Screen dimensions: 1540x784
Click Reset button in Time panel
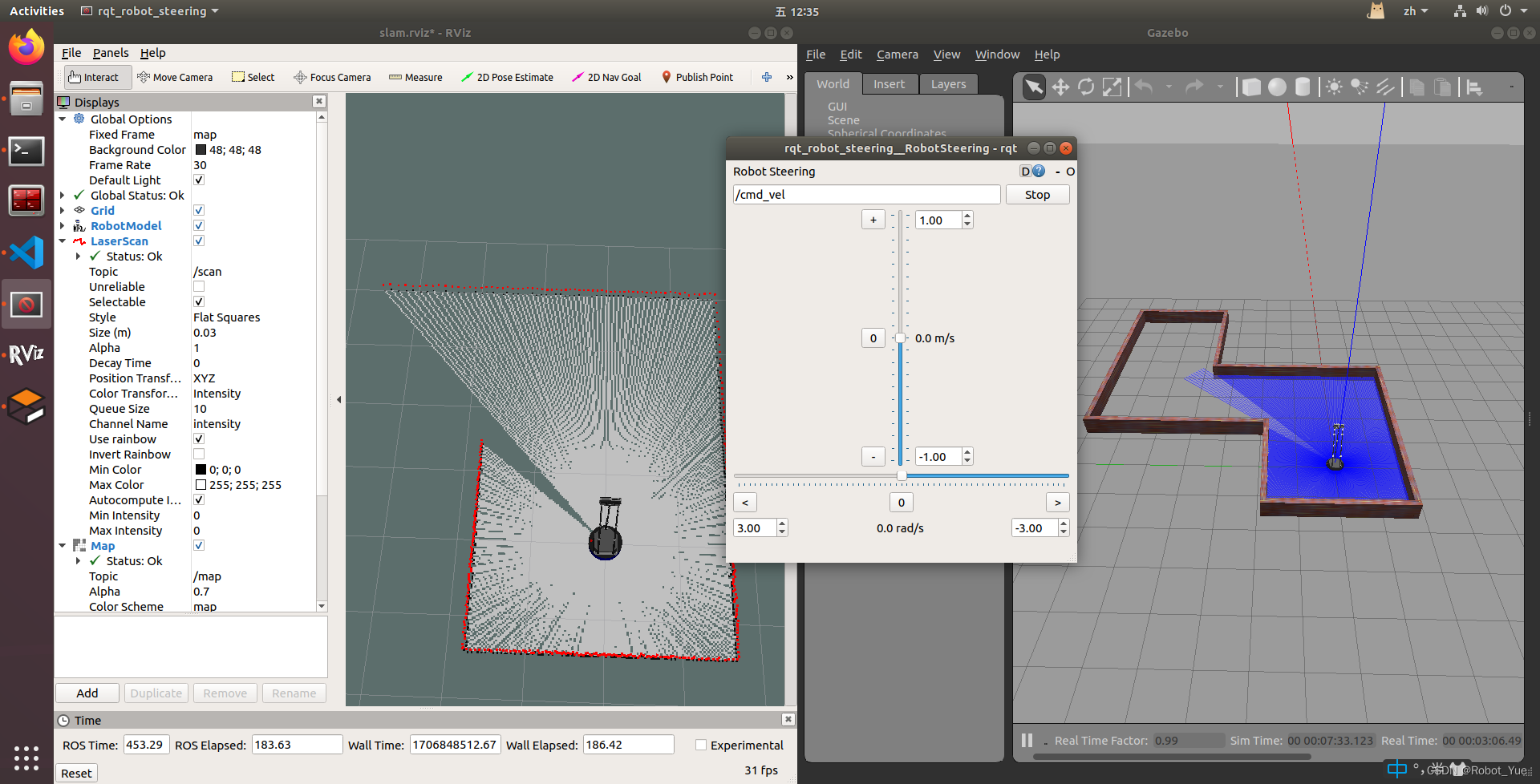click(76, 773)
